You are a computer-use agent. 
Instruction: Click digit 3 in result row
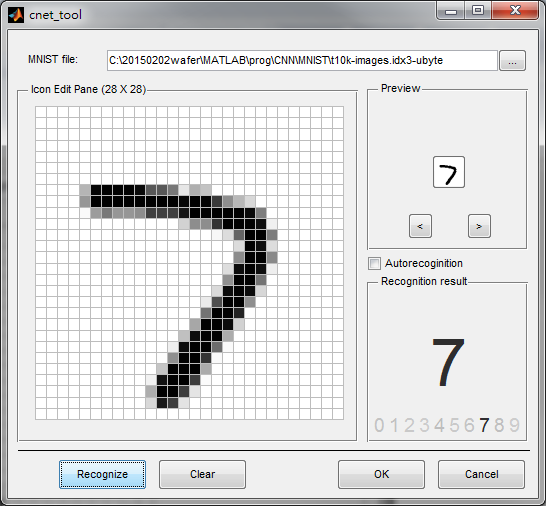pyautogui.click(x=424, y=425)
